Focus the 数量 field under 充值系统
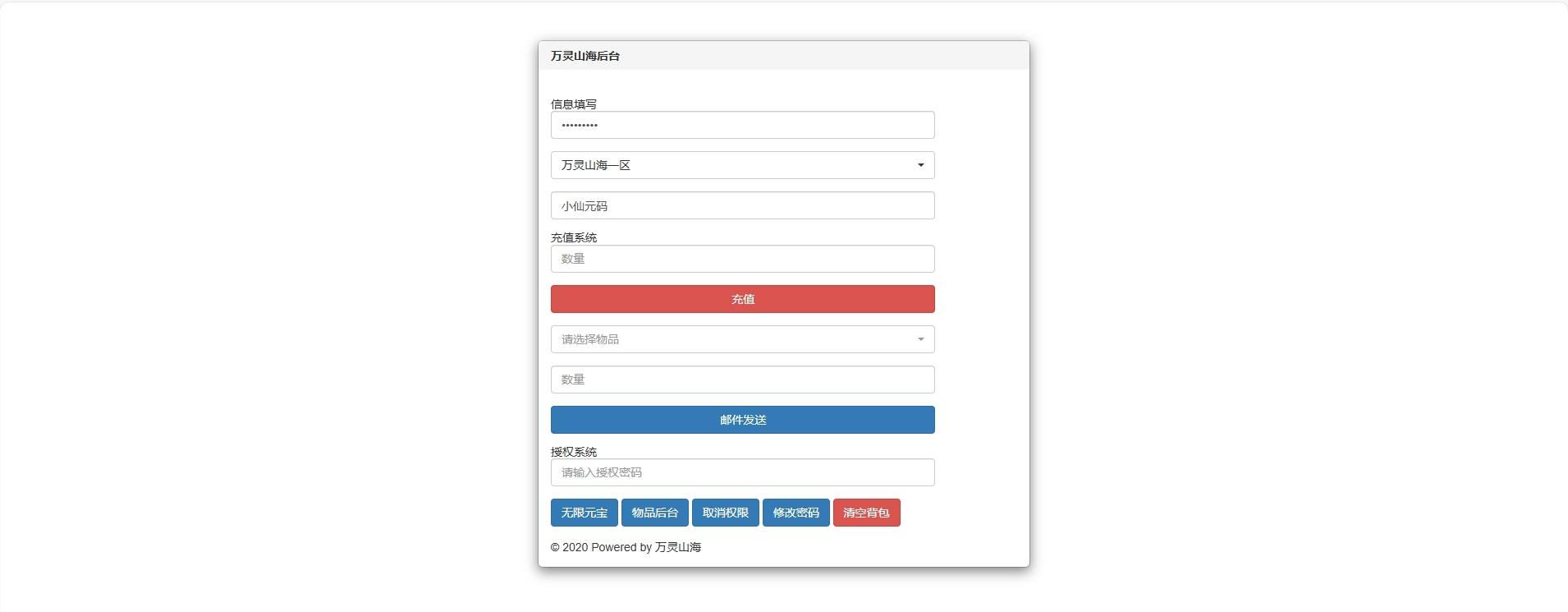The height and width of the screenshot is (612, 1568). (x=742, y=259)
